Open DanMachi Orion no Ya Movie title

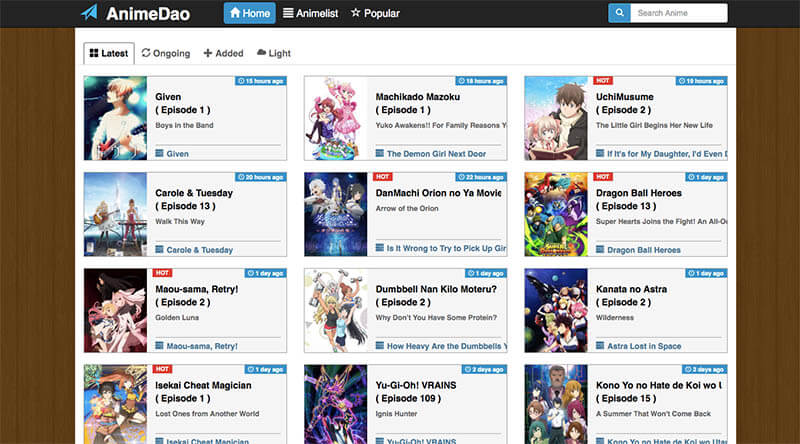point(438,193)
